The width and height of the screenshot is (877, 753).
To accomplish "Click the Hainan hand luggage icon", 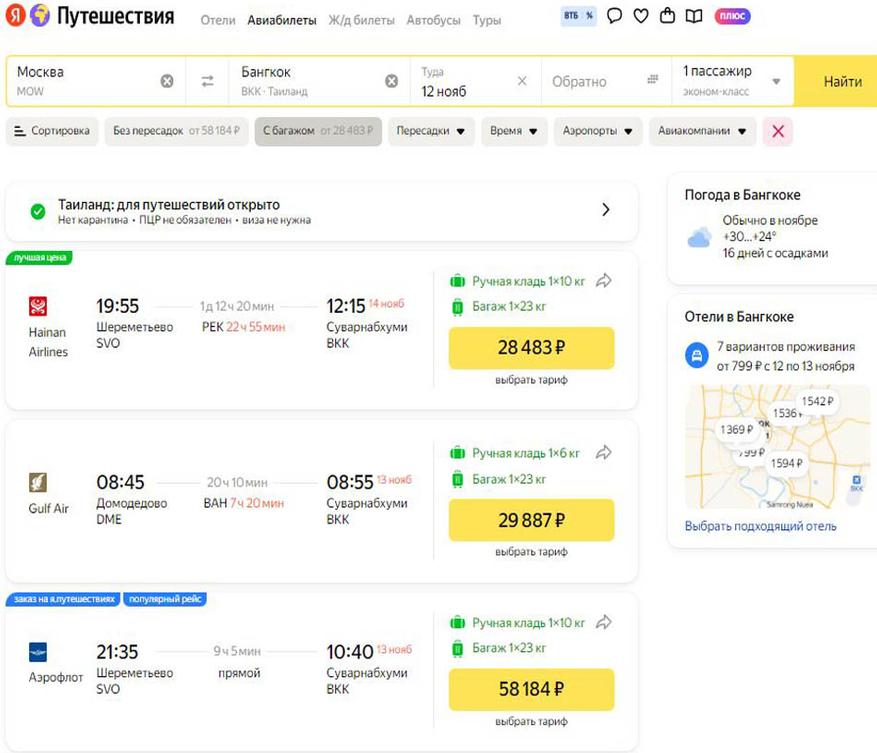I will pyautogui.click(x=458, y=281).
